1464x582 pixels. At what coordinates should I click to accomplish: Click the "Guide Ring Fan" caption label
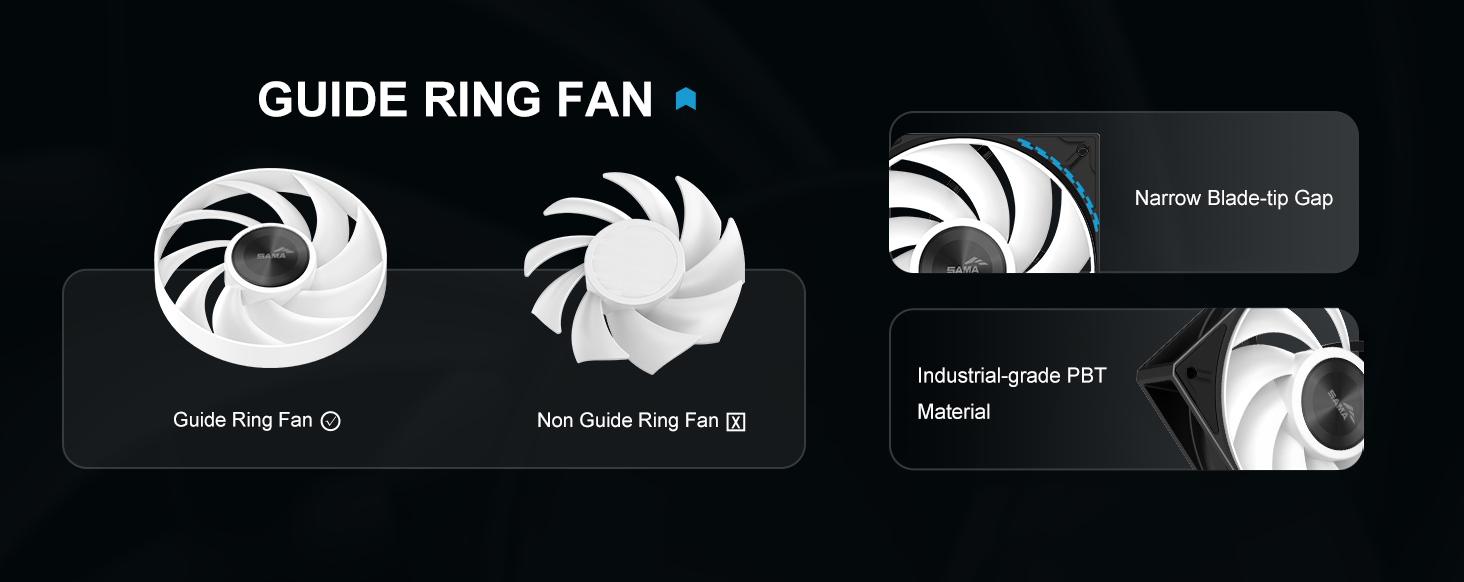pyautogui.click(x=243, y=420)
